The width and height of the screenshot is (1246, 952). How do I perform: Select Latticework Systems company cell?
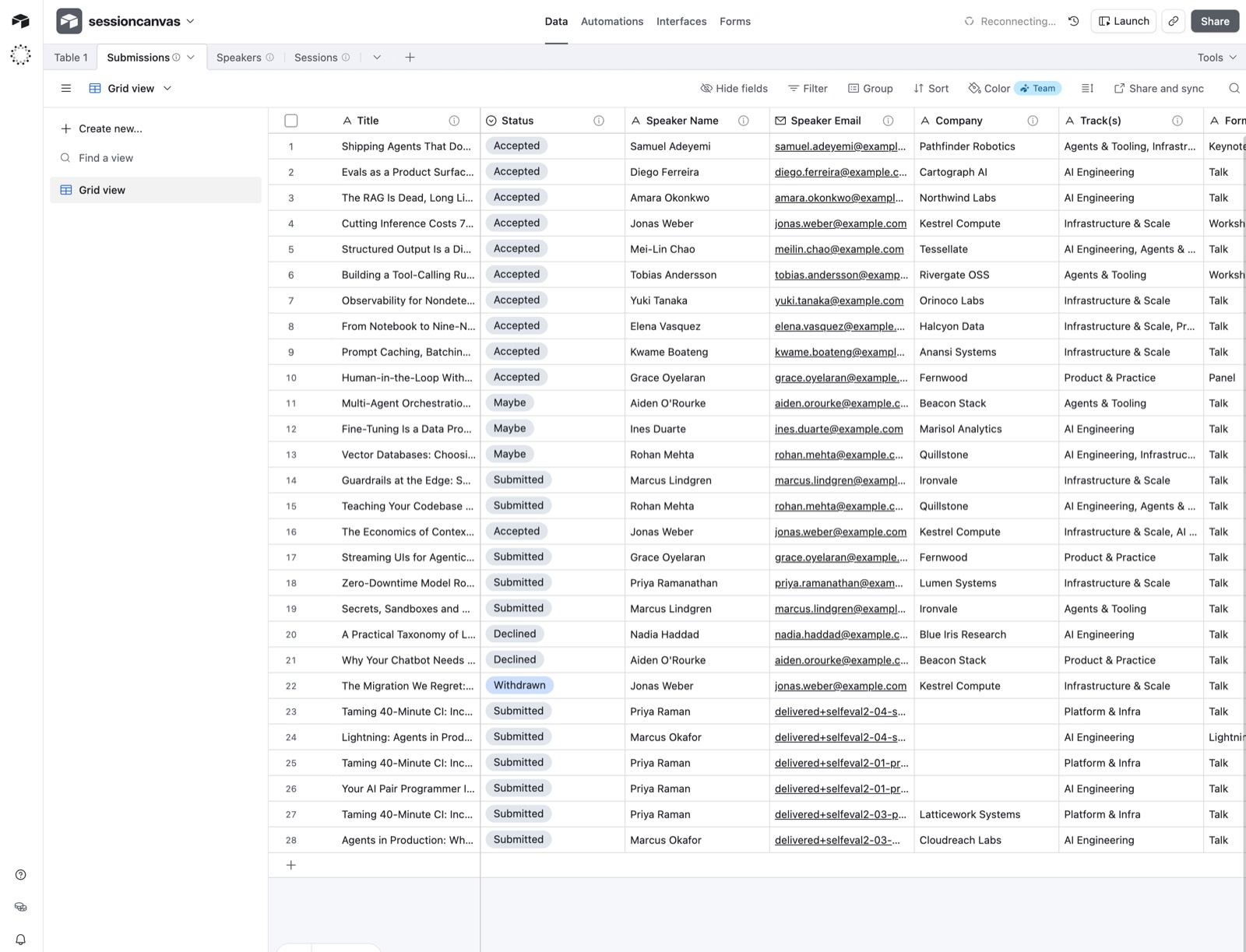[x=986, y=814]
